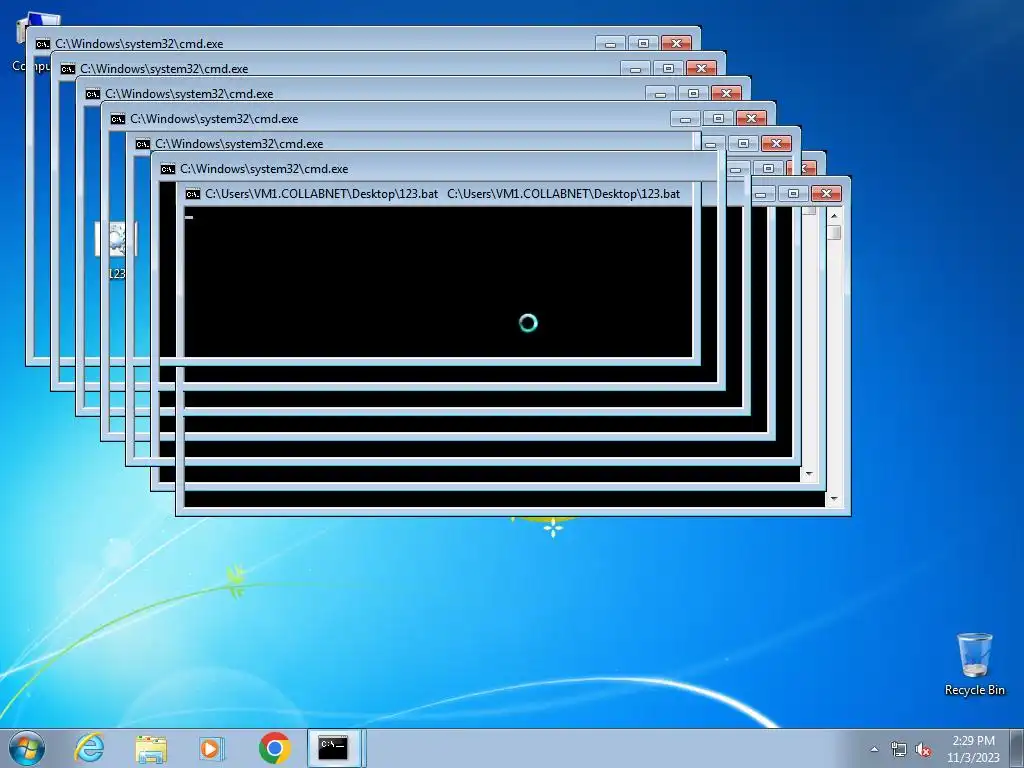Show hidden tray icons arrow
The height and width of the screenshot is (768, 1024).
[x=874, y=749]
